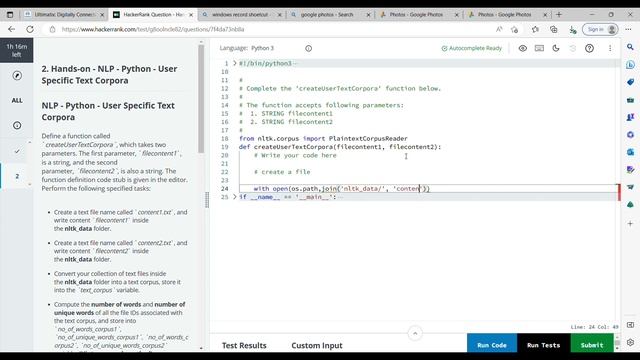This screenshot has width=640, height=360.
Task: Open edge sidebar settings gear
Action: [x=630, y=342]
